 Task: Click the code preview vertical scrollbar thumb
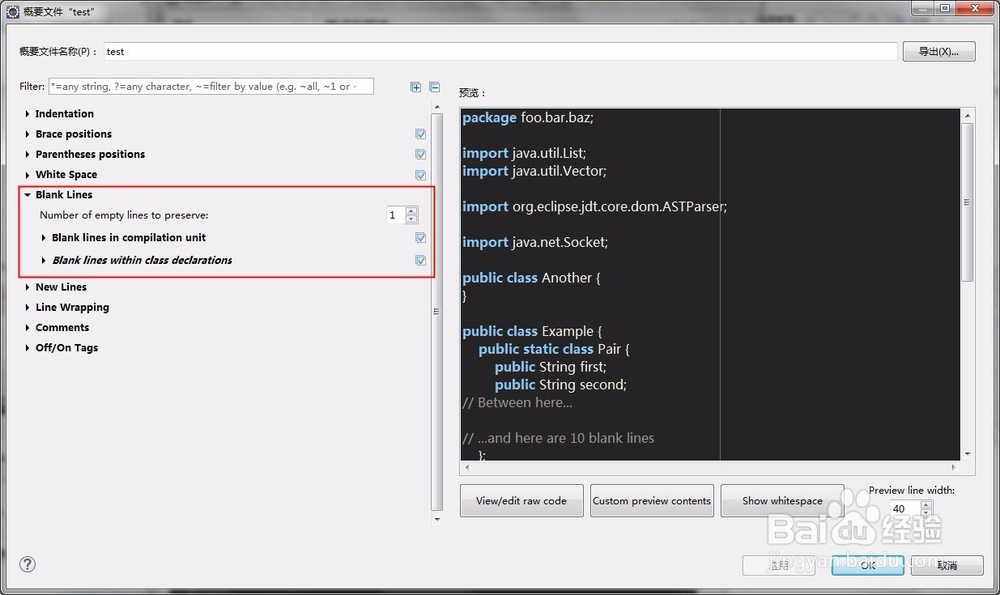967,202
